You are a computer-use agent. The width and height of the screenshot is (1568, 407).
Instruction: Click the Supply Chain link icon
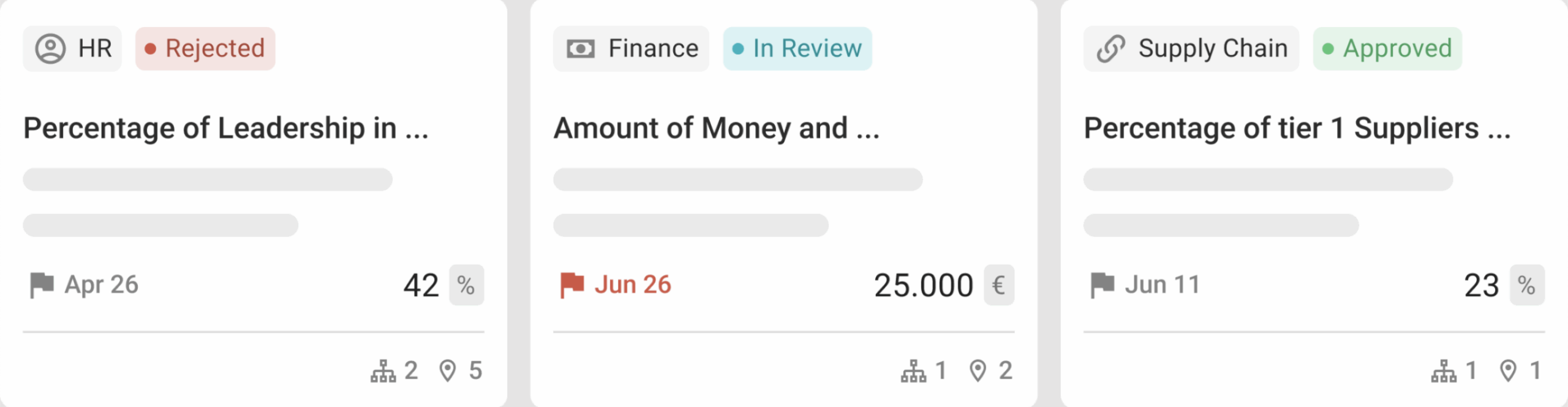point(1110,48)
